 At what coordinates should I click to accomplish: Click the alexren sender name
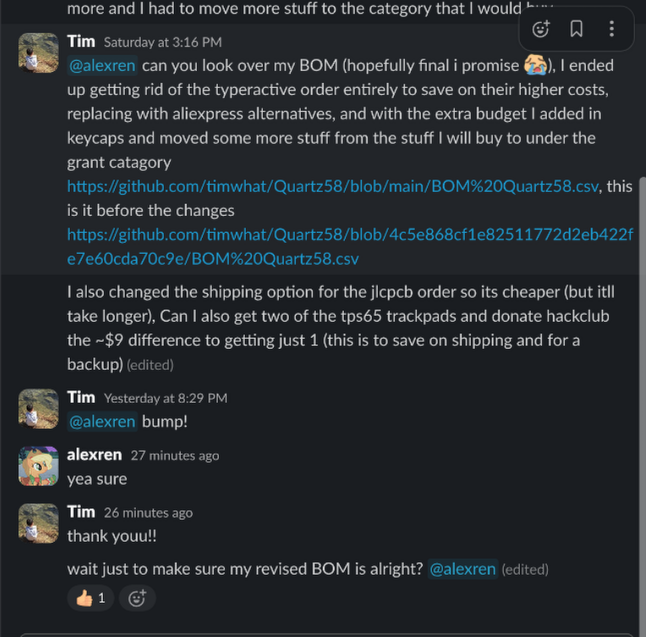94,455
